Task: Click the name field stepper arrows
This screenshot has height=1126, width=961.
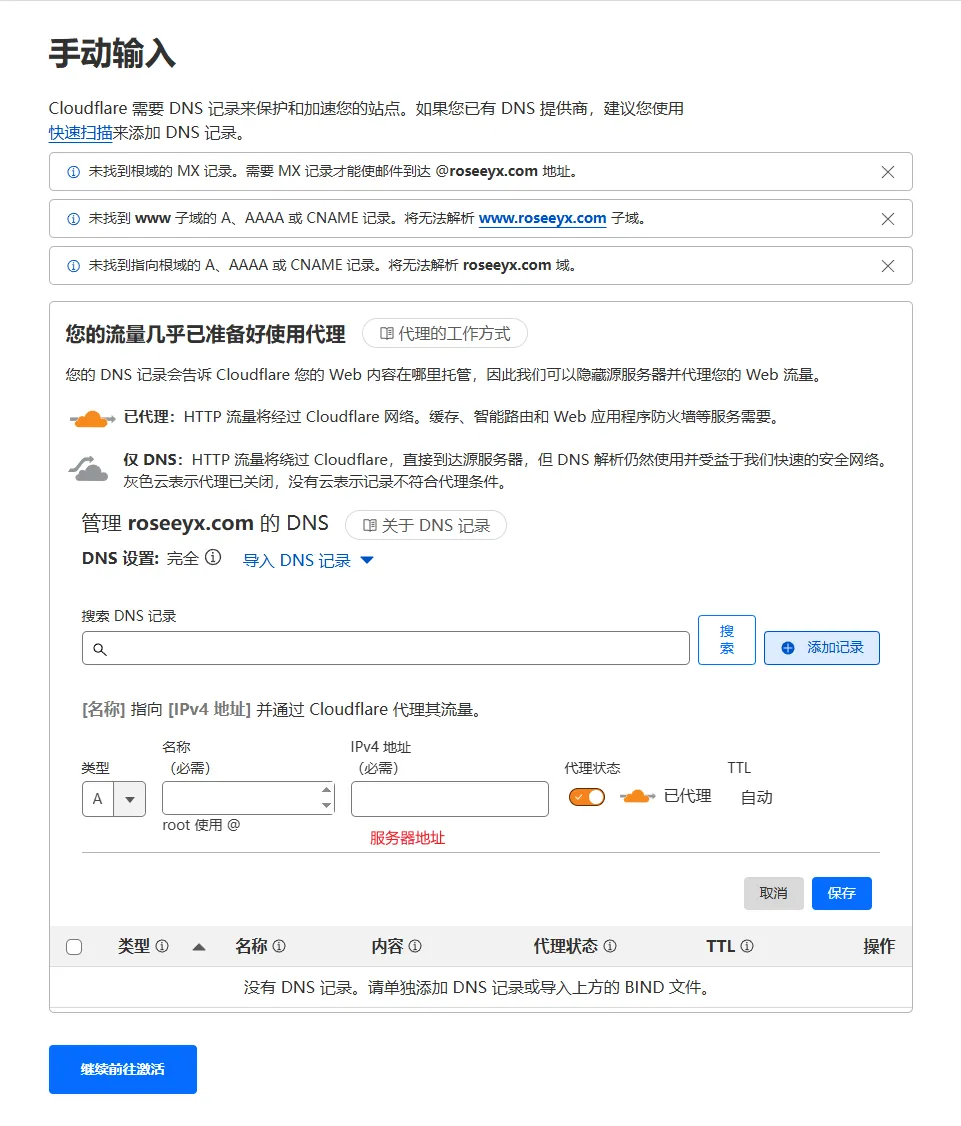Action: click(x=327, y=798)
